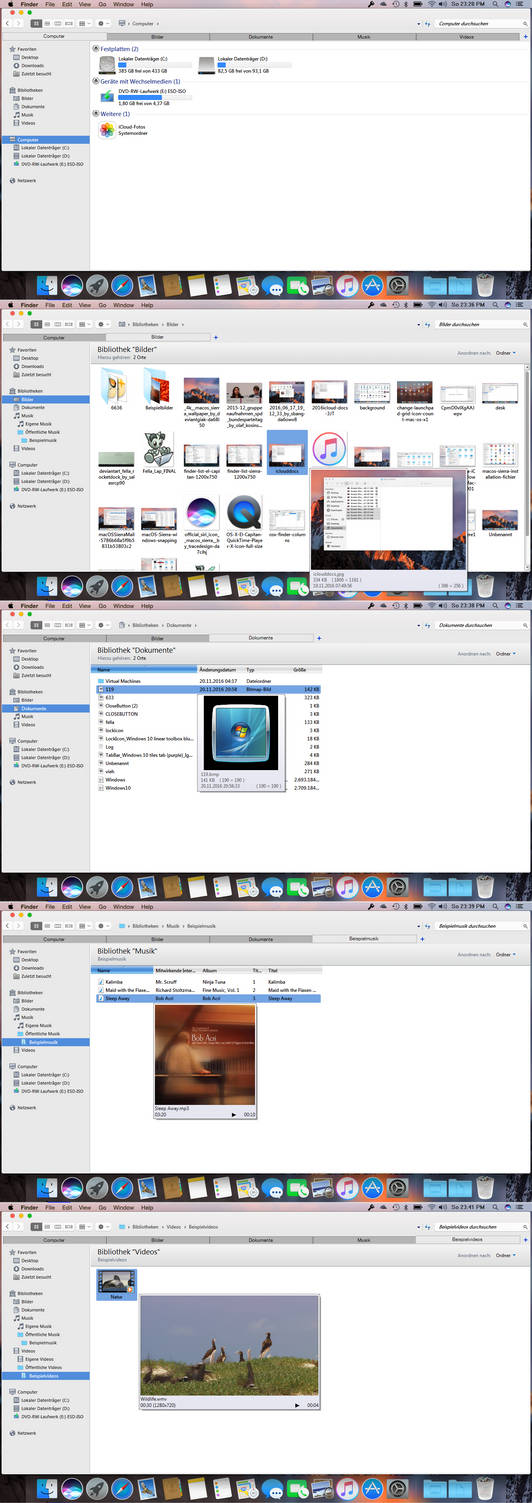Switch Computer window to icon view
532x1503 pixels.
pyautogui.click(x=36, y=22)
